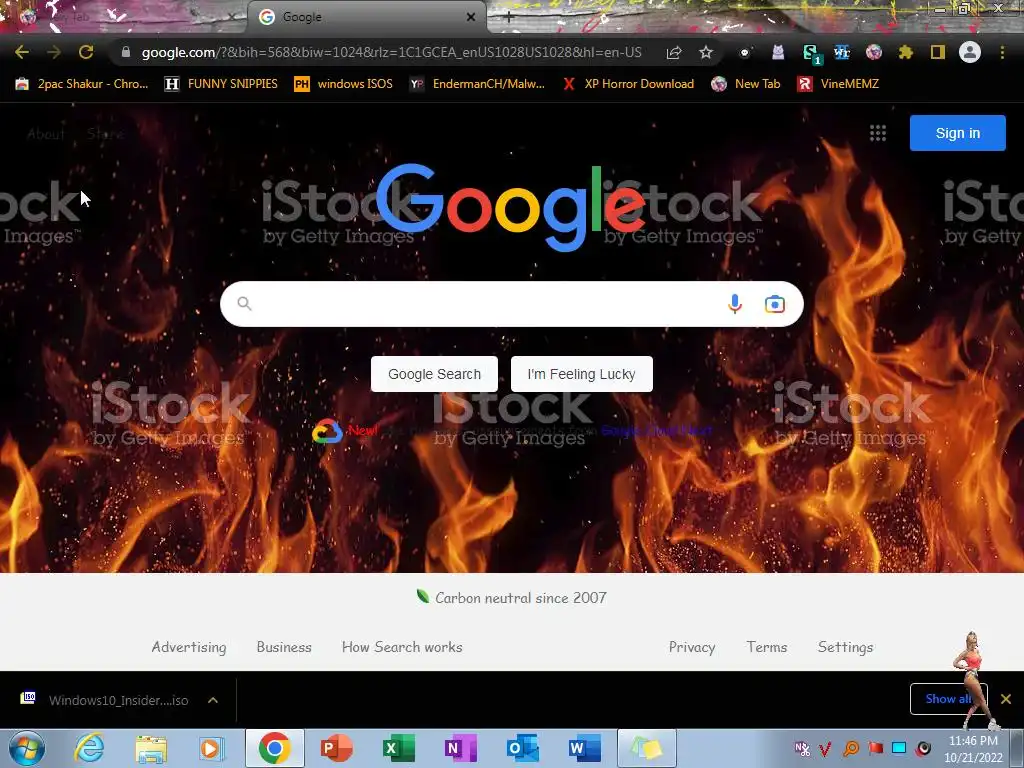
Task: Open the Advertising footer link
Action: point(189,647)
